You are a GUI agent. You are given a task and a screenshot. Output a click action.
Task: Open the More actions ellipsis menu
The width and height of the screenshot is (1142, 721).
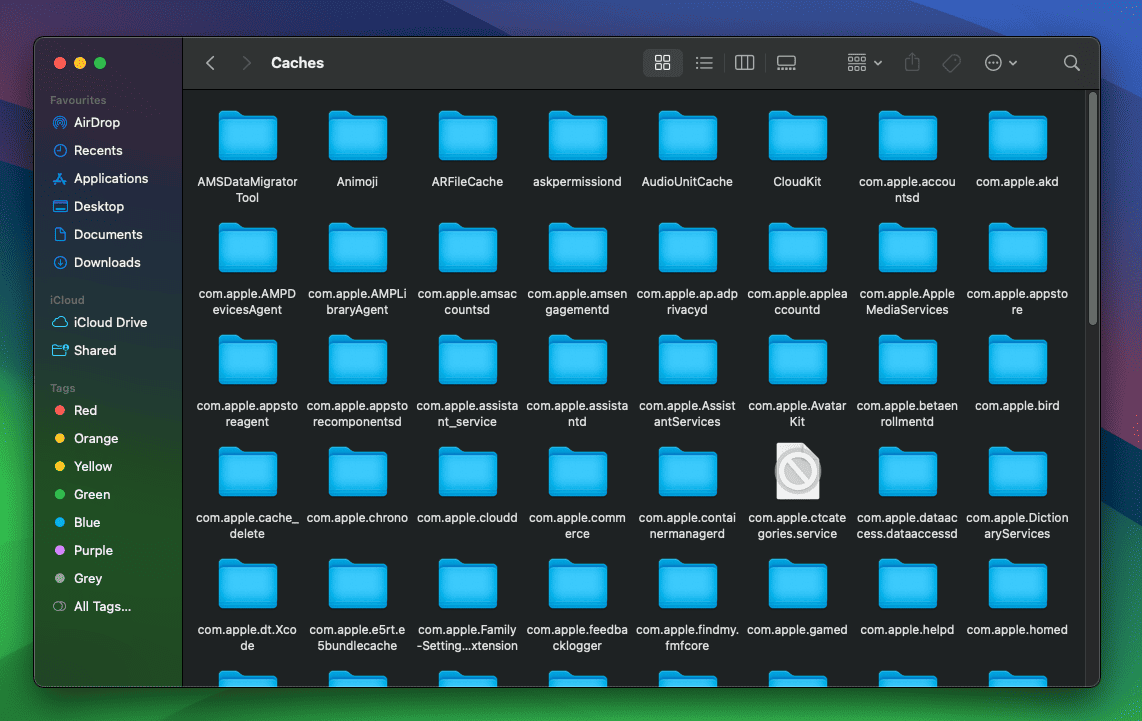(1001, 63)
